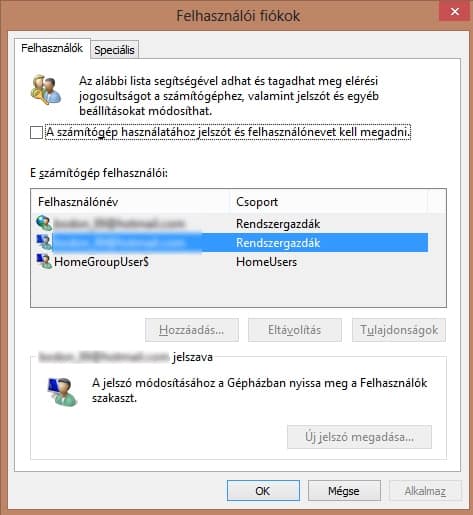Enable the password and username required checkbox
Screen dimensions: 473x515
[36, 132]
